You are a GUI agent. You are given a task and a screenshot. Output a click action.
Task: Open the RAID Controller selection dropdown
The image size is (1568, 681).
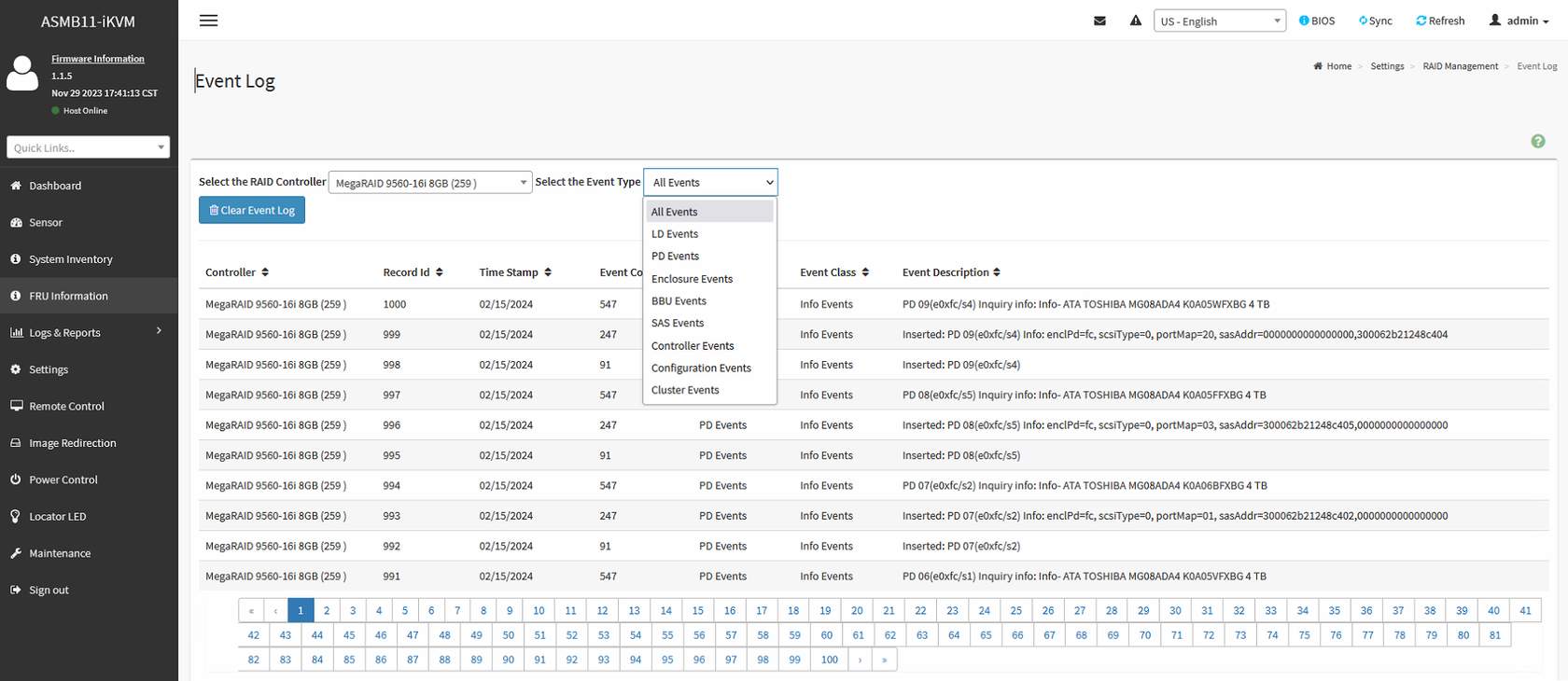[429, 183]
